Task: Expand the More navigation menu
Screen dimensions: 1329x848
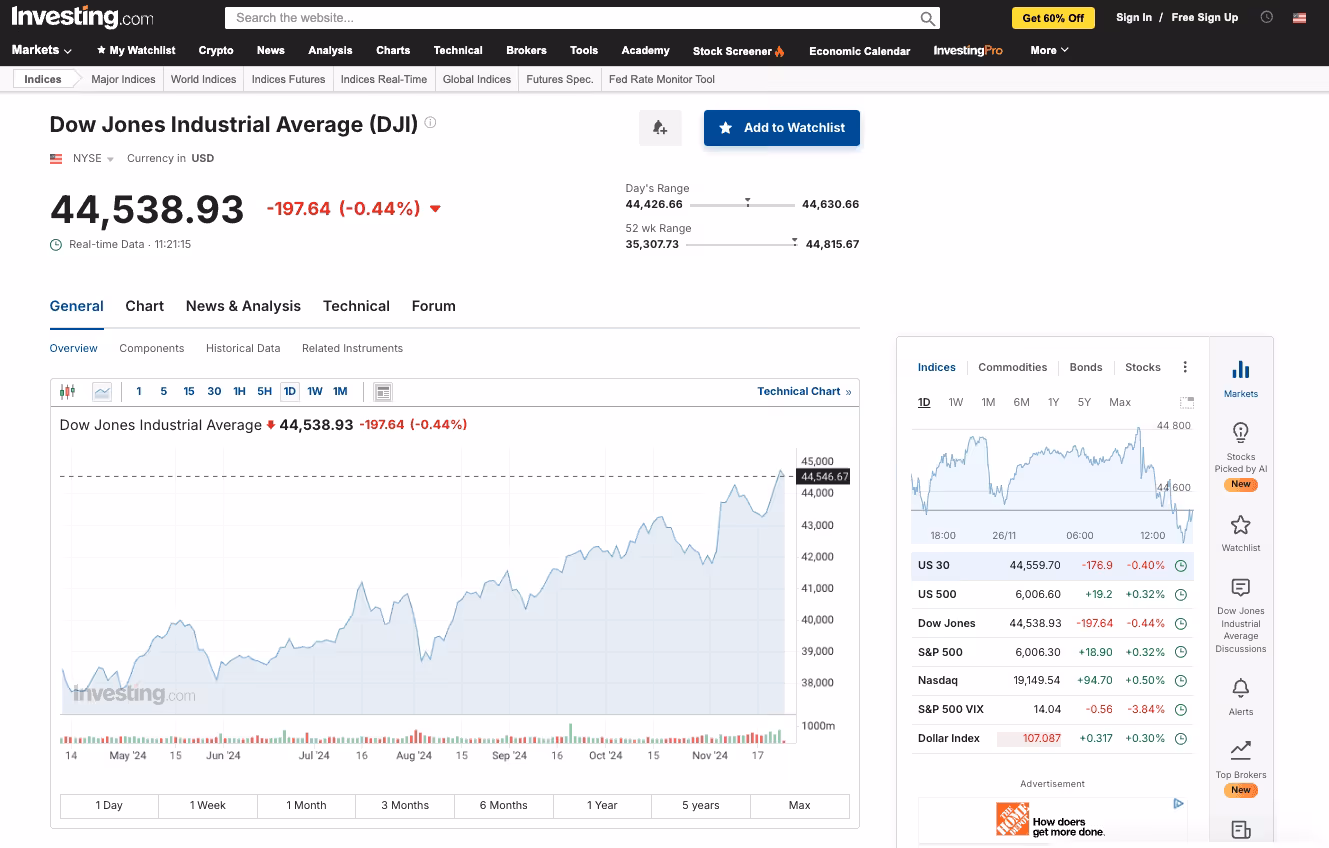Action: click(x=1049, y=50)
